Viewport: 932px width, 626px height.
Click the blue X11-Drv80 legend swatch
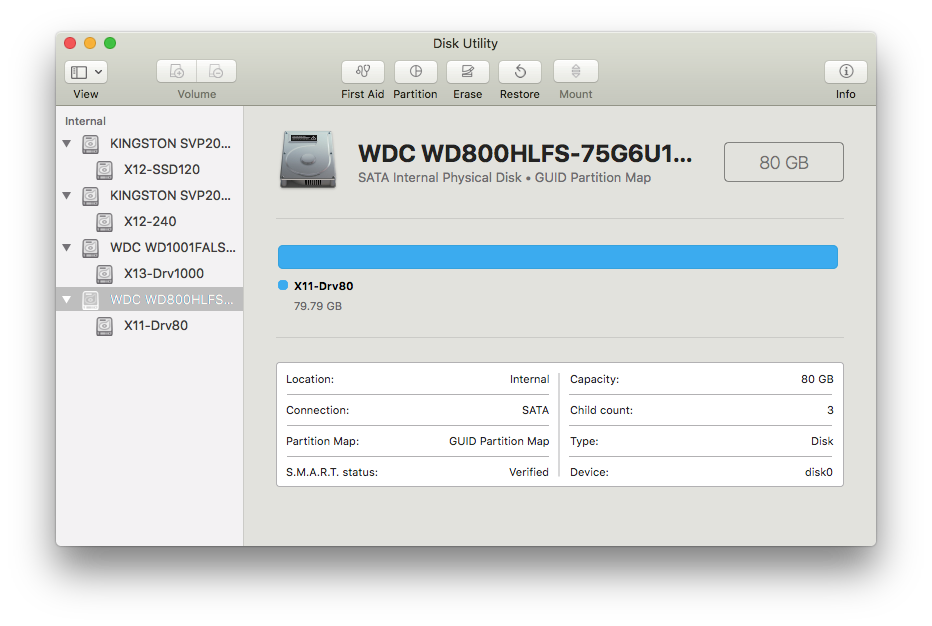[x=283, y=285]
